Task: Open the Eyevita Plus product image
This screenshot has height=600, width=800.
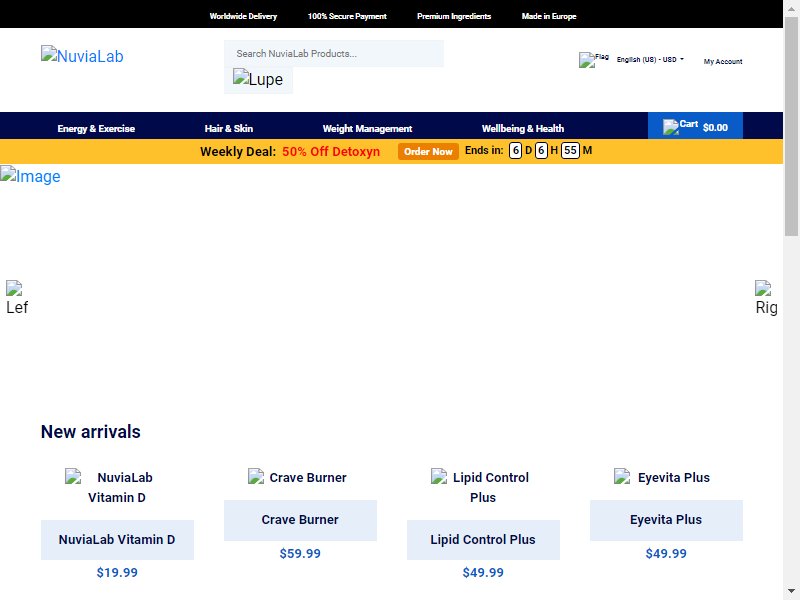Action: point(666,477)
